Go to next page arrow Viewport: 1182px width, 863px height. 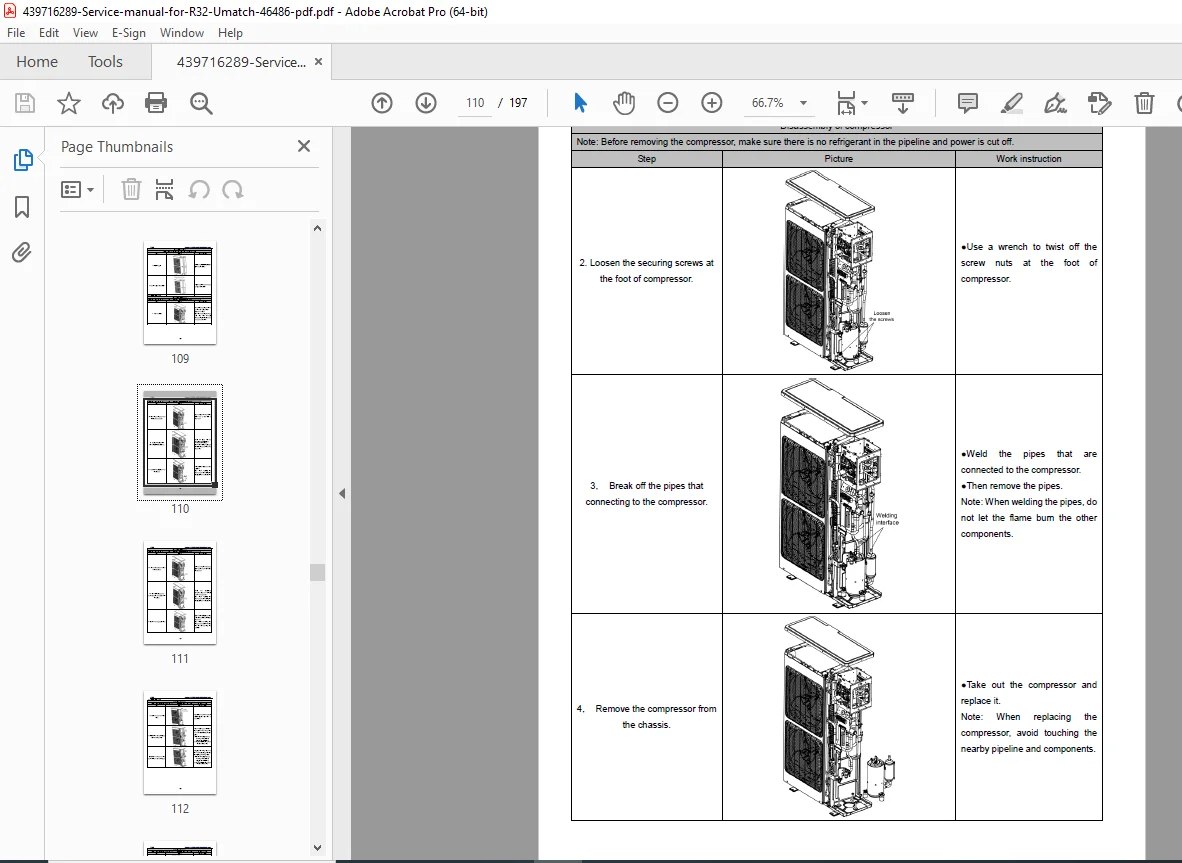[426, 103]
